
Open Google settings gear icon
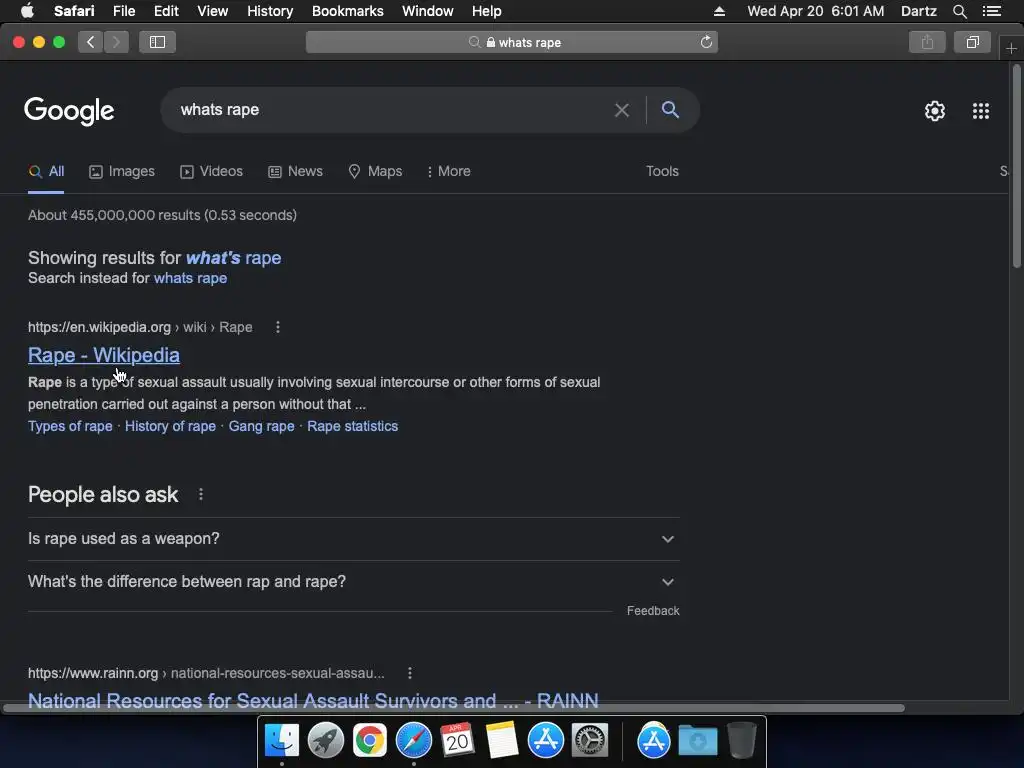coord(935,111)
